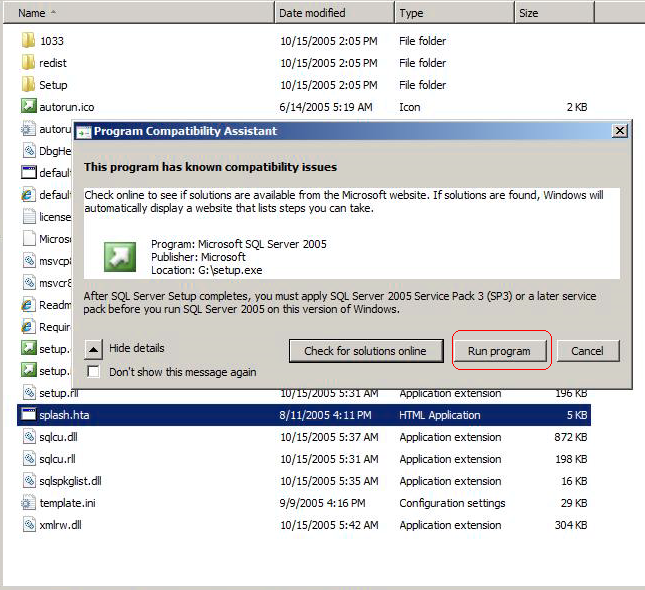Close the Program Compatibility Assistant dialog

[x=620, y=131]
